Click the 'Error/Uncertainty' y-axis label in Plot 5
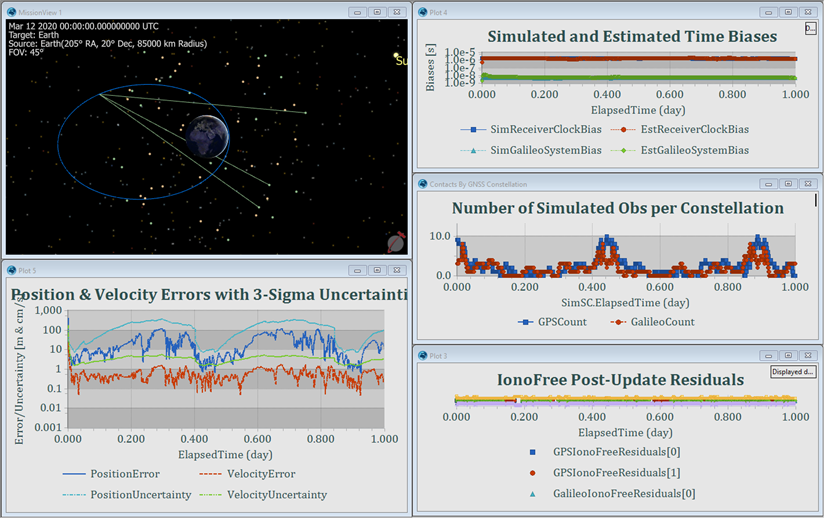The width and height of the screenshot is (824, 518). coord(19,370)
